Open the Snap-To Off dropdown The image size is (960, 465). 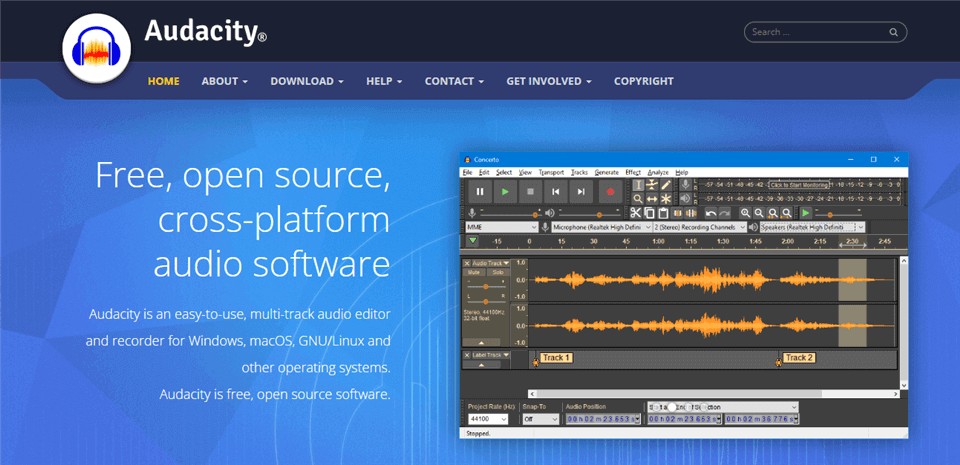click(541, 419)
